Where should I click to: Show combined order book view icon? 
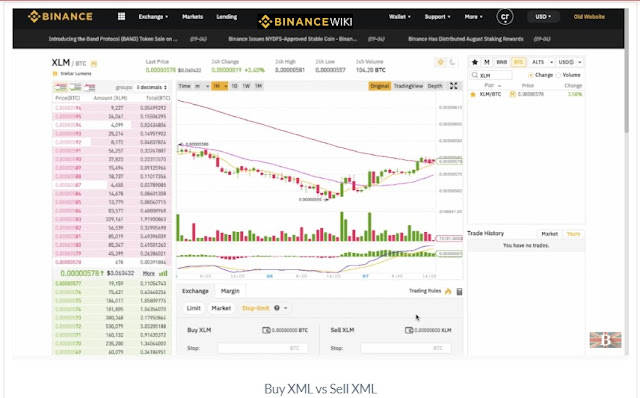click(60, 87)
